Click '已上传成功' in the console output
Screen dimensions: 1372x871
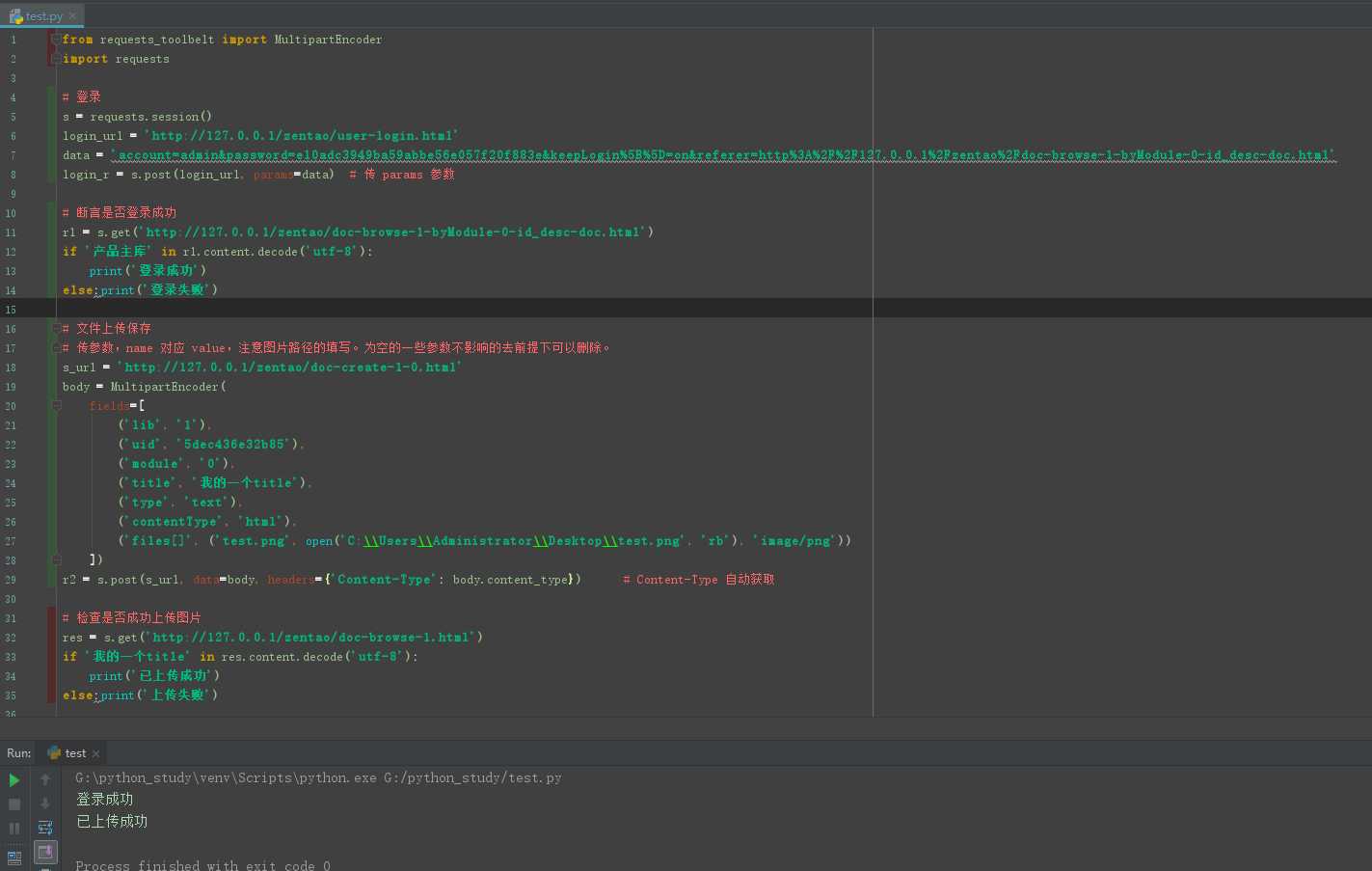112,822
